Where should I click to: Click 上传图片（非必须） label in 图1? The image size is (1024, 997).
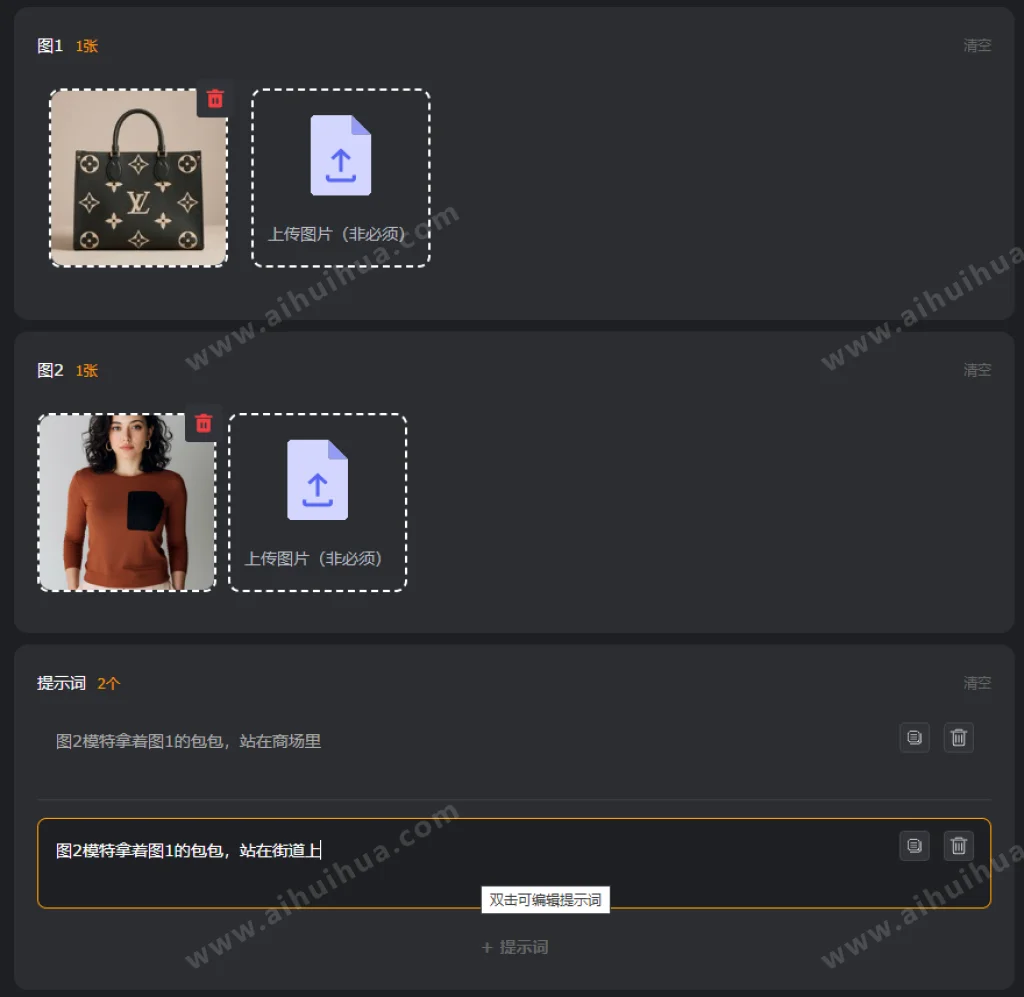coord(336,234)
